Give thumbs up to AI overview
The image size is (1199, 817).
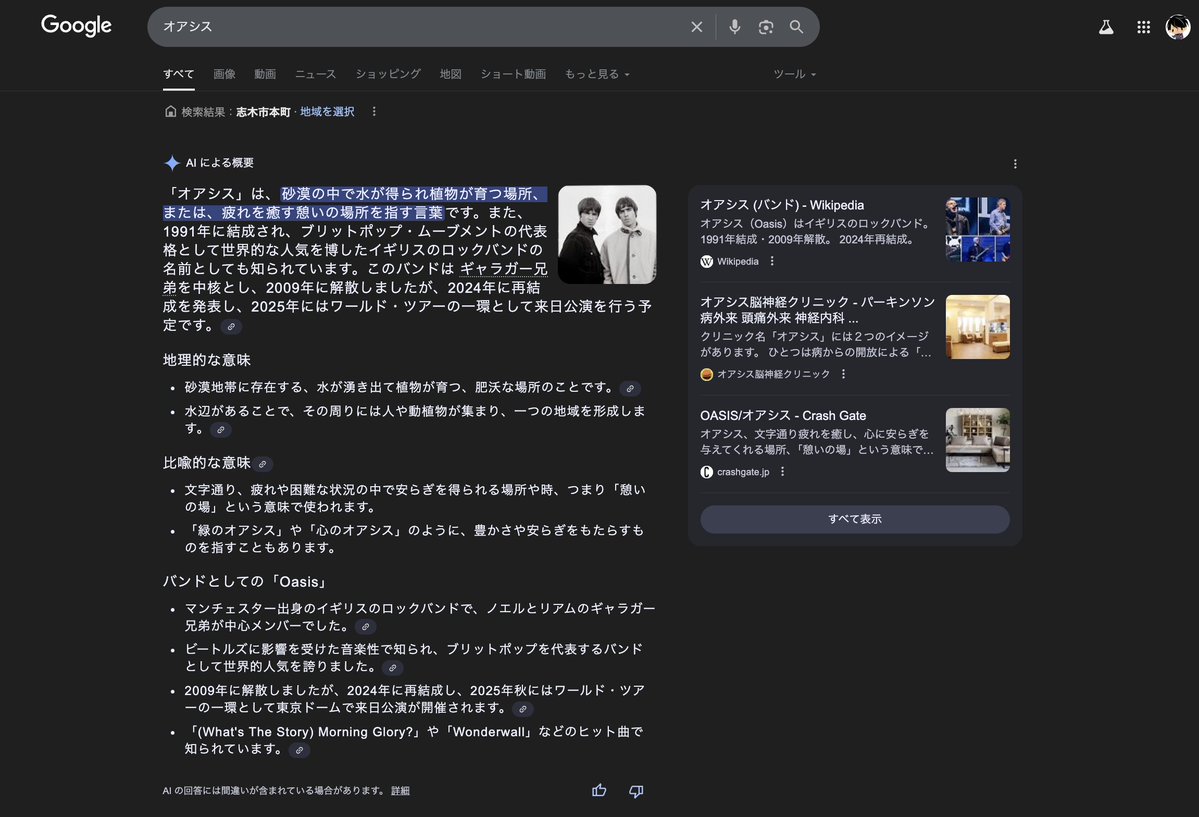599,791
